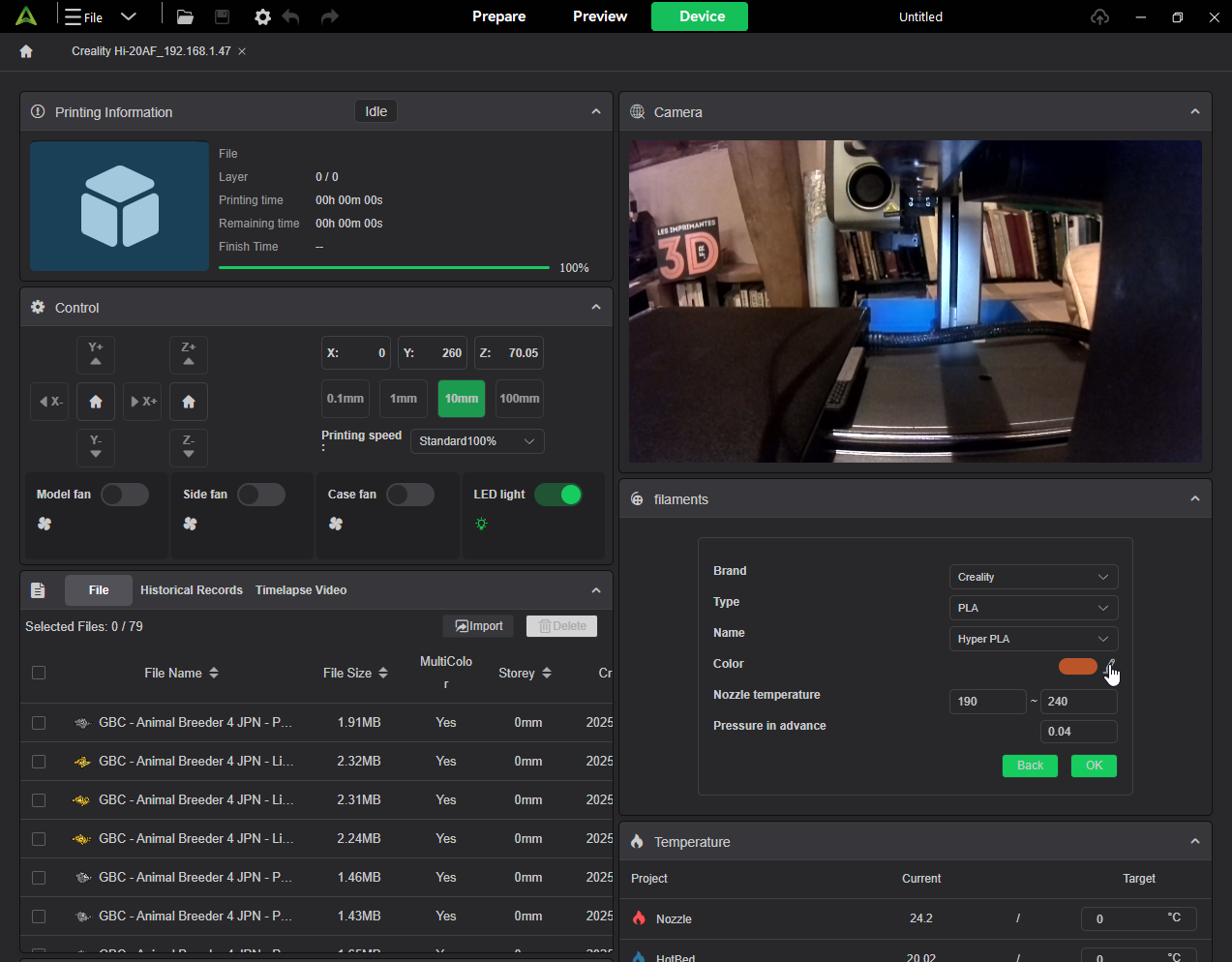Move the print head with Y+ arrow
Image resolution: width=1232 pixels, height=962 pixels.
[x=96, y=354]
